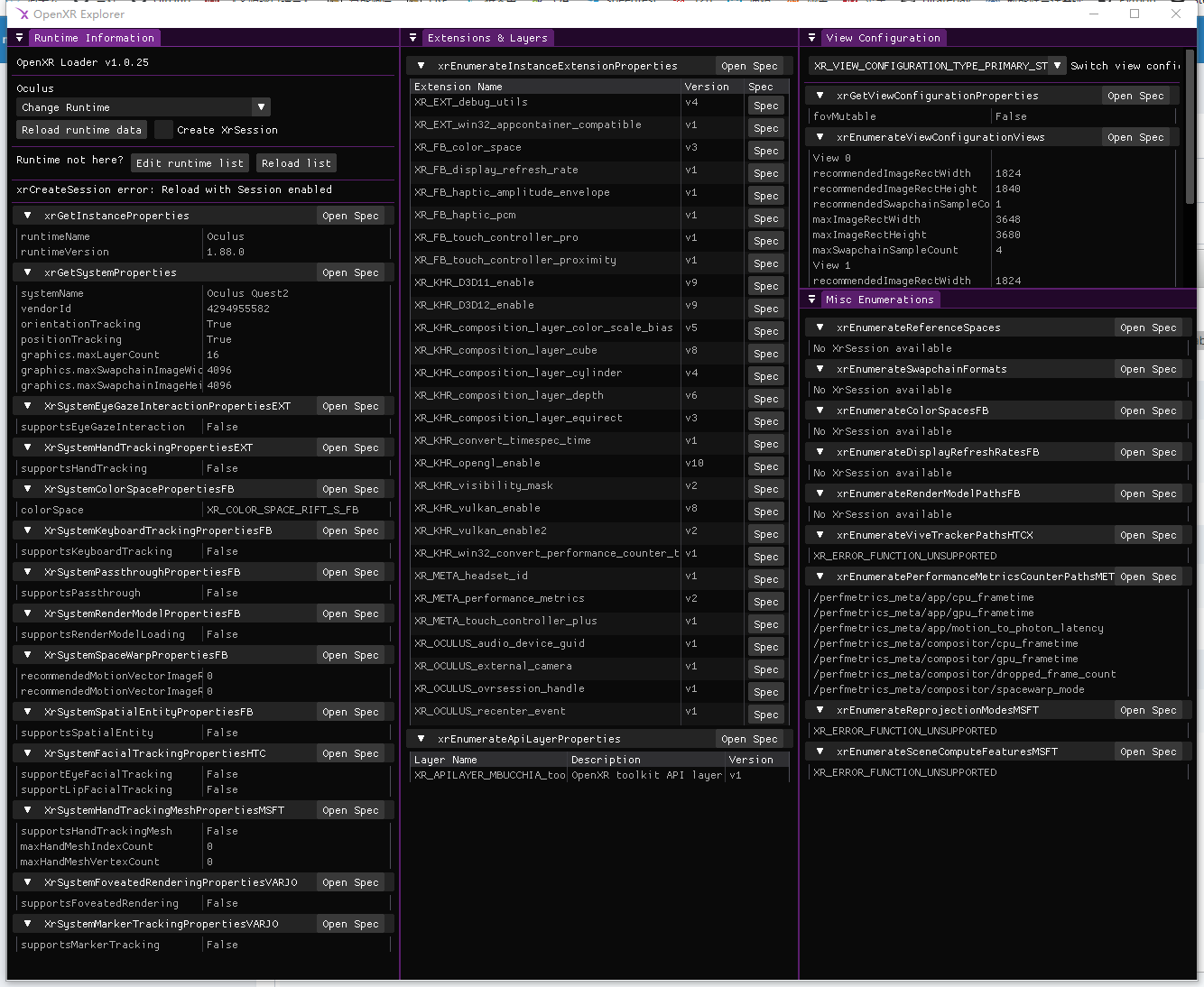This screenshot has width=1204, height=987.
Task: Collapse the Misc Enumerations panel arrow
Action: [811, 300]
